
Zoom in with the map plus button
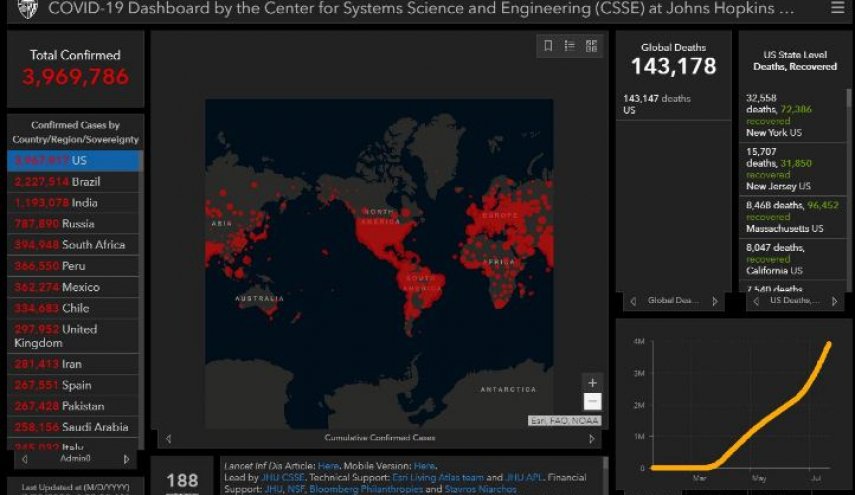[592, 383]
